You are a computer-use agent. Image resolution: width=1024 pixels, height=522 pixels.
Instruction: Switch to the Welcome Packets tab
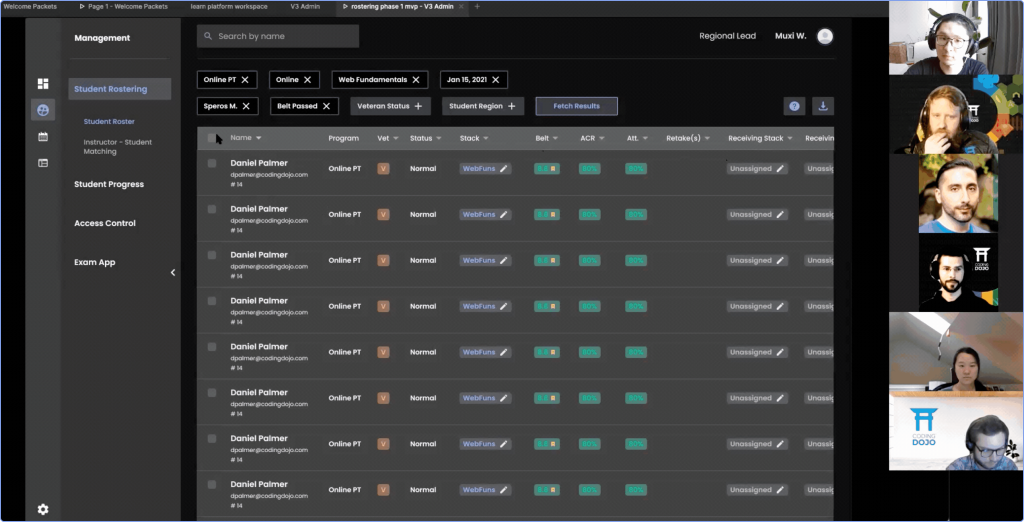coord(30,7)
